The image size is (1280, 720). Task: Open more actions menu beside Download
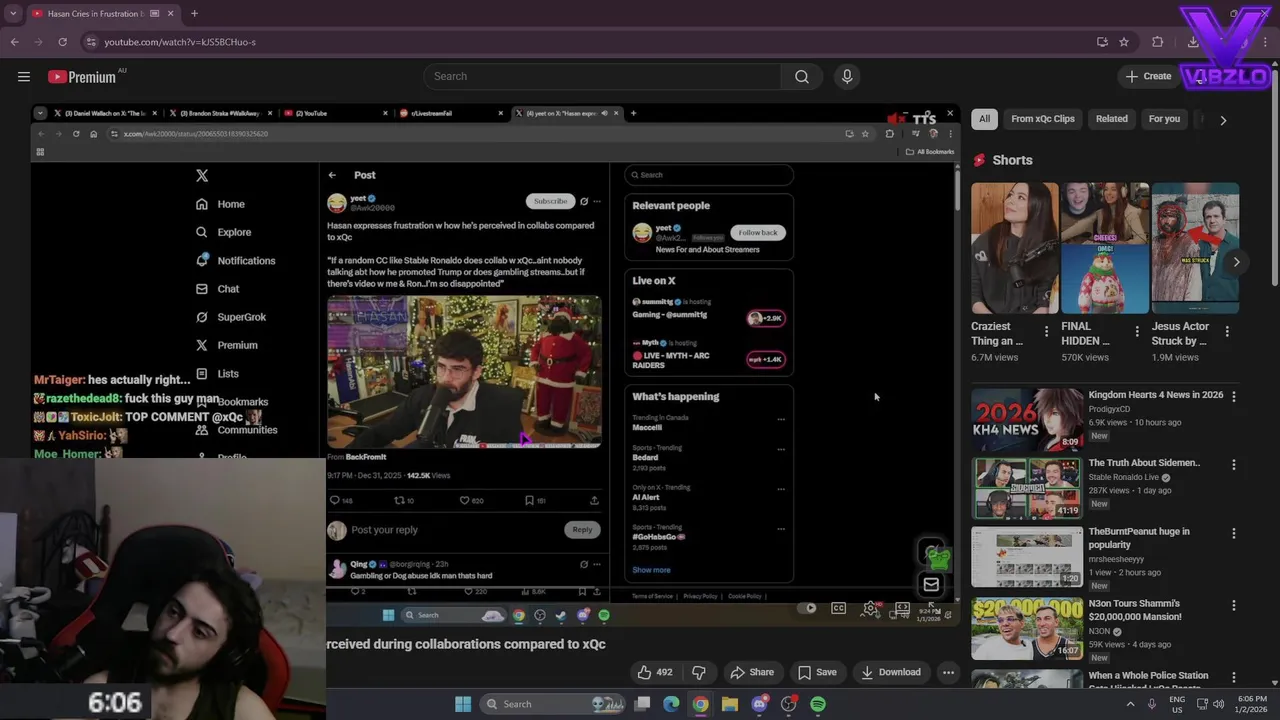click(948, 672)
